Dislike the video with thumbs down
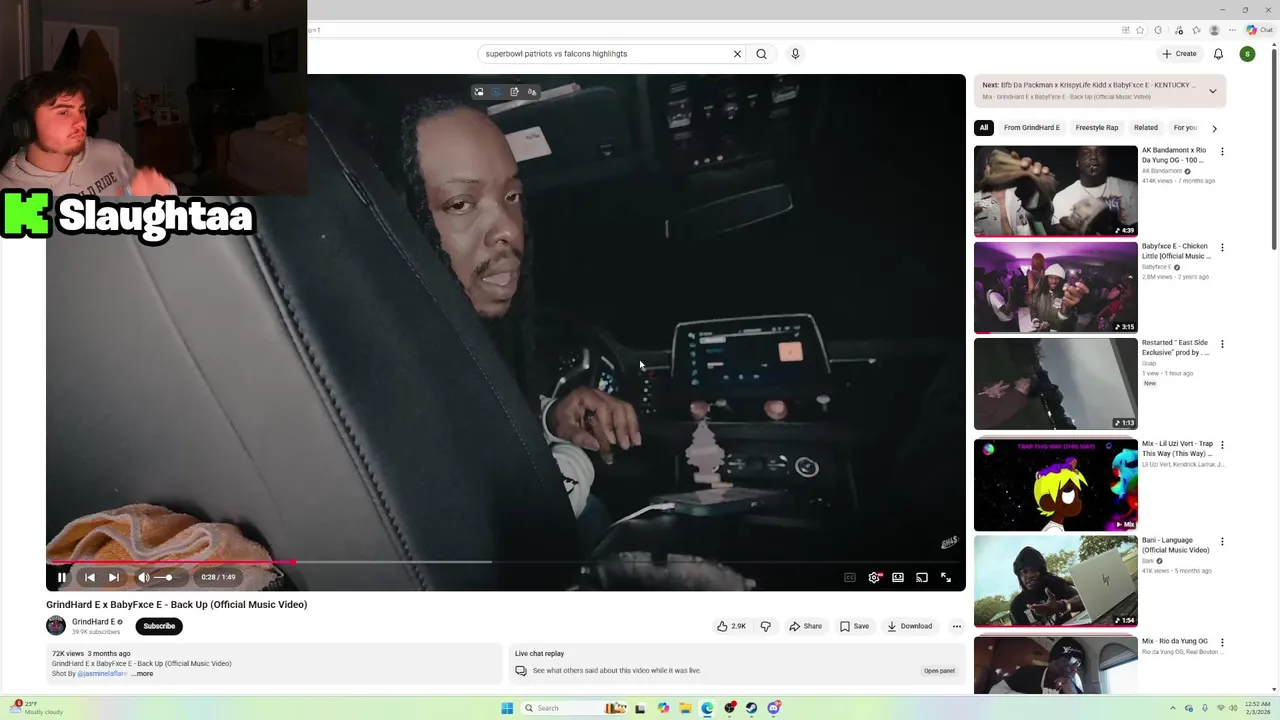Image resolution: width=1280 pixels, height=720 pixels. 766,626
